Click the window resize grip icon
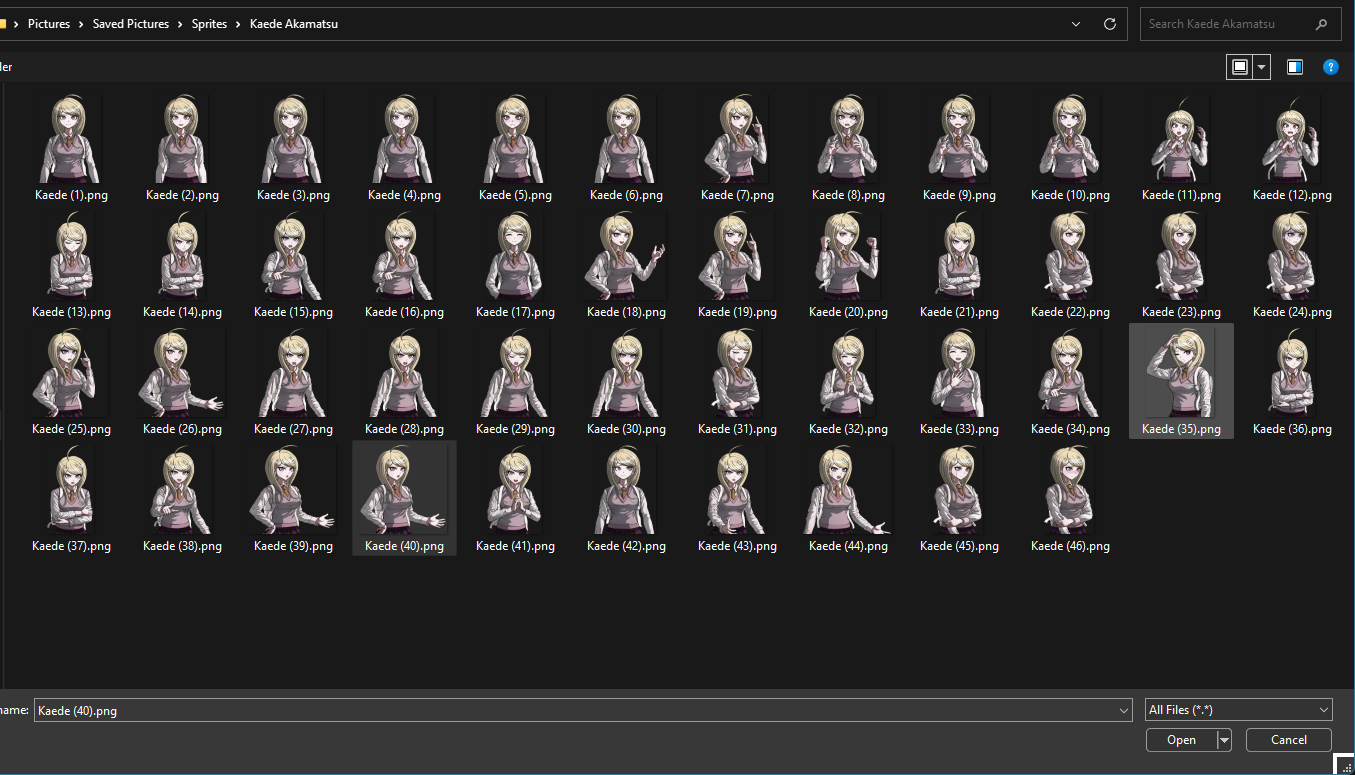This screenshot has height=775, width=1355. [1345, 765]
